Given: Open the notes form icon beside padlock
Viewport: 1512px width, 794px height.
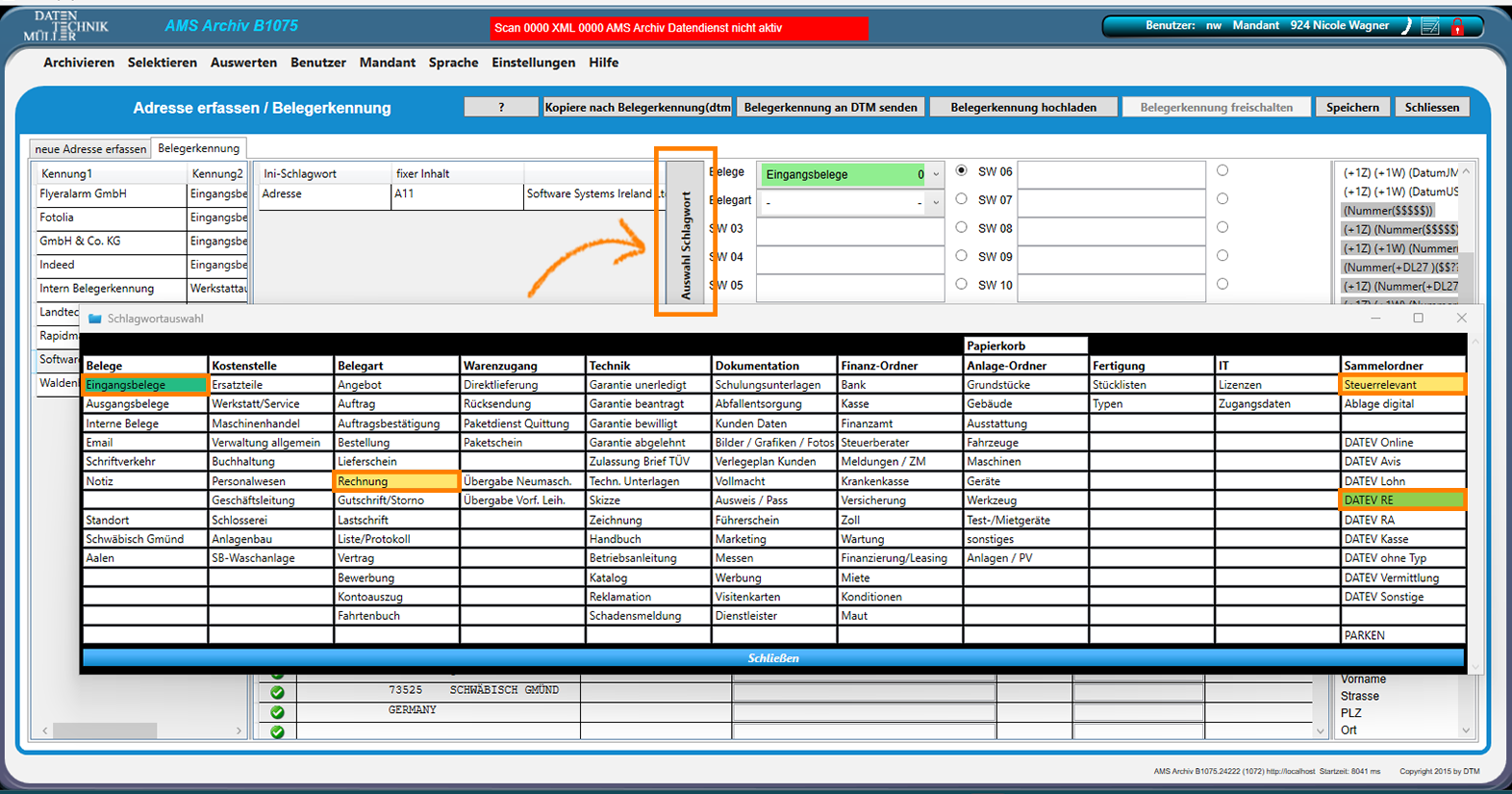Looking at the screenshot, I should [x=1430, y=27].
